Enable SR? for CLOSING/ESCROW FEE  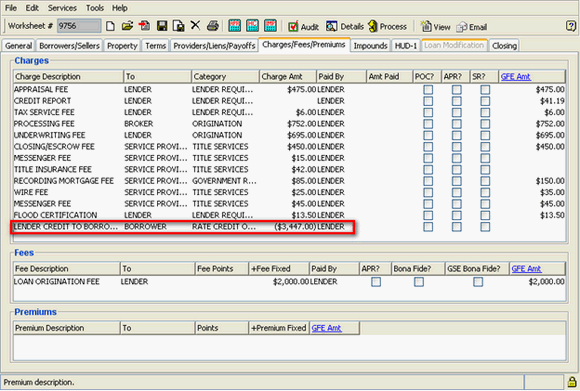[485, 147]
